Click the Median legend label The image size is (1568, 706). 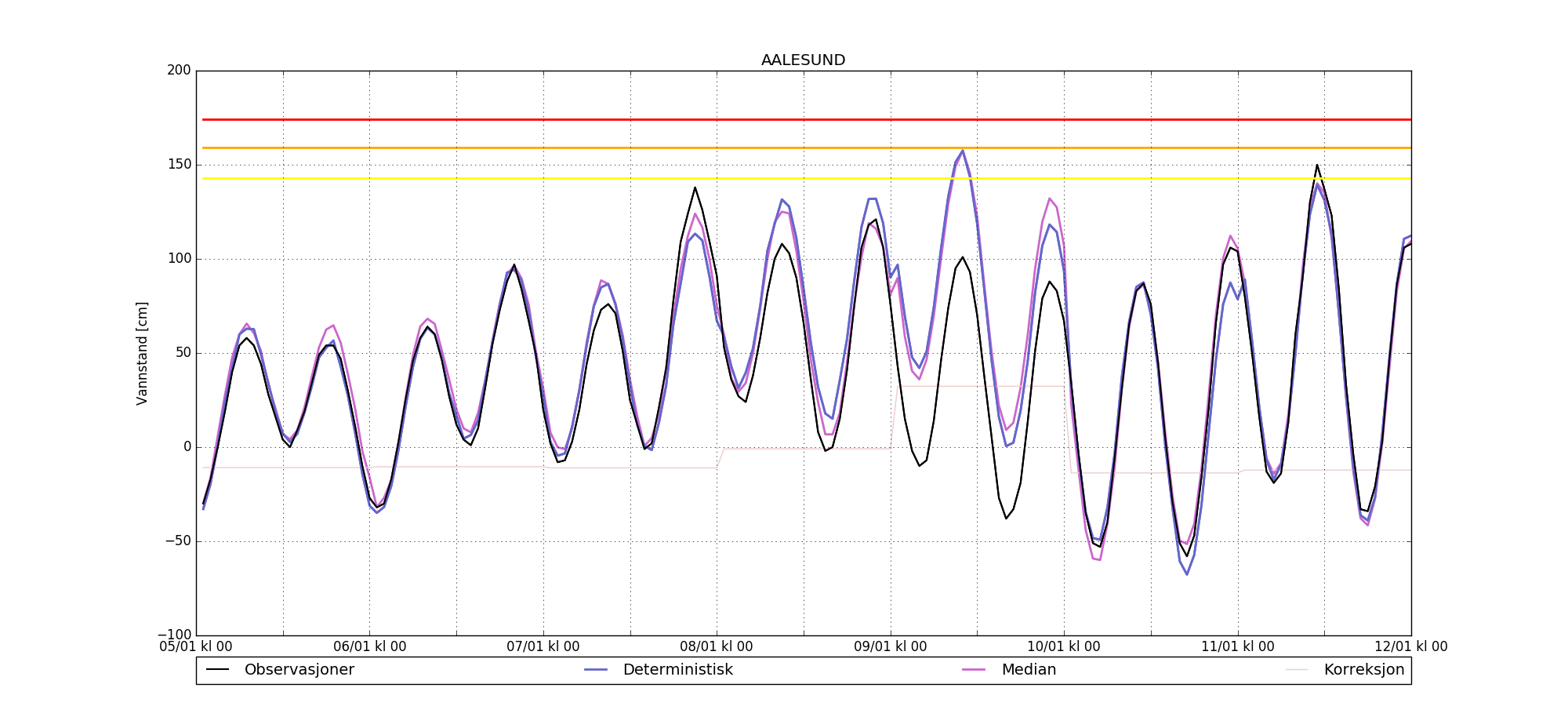(1028, 670)
